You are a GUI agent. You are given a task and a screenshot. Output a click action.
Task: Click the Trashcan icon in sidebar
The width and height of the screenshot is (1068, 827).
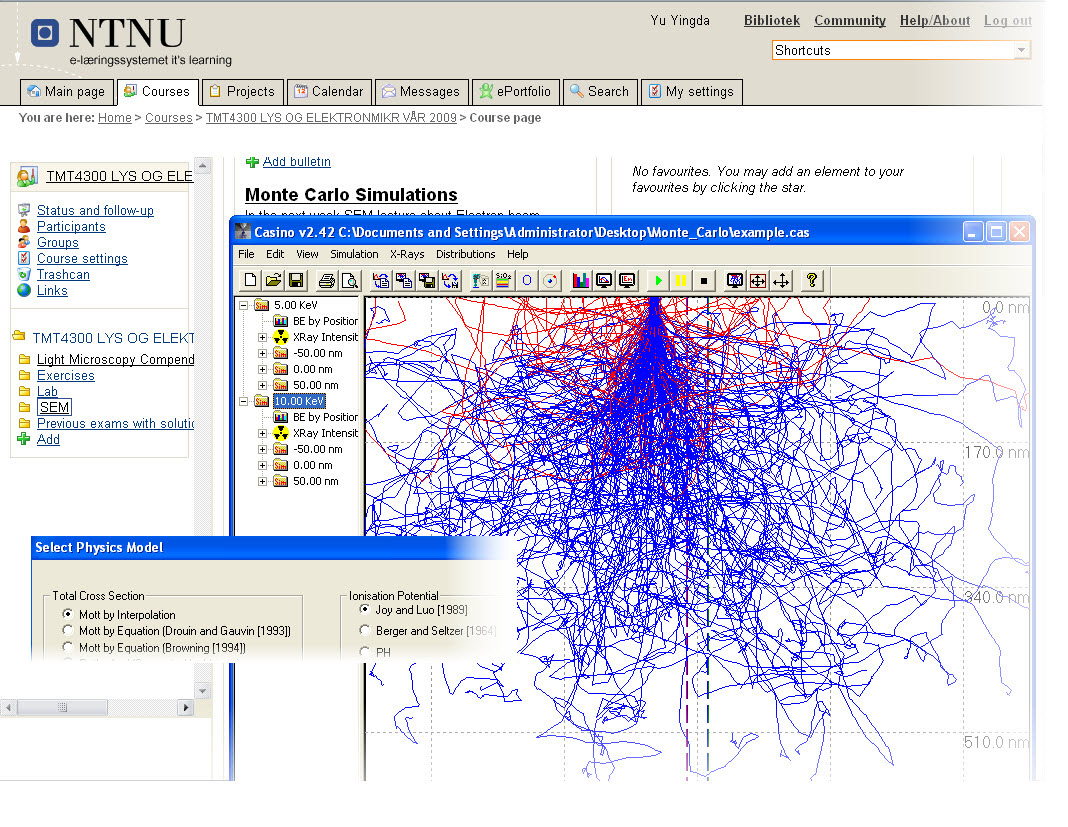(x=24, y=275)
